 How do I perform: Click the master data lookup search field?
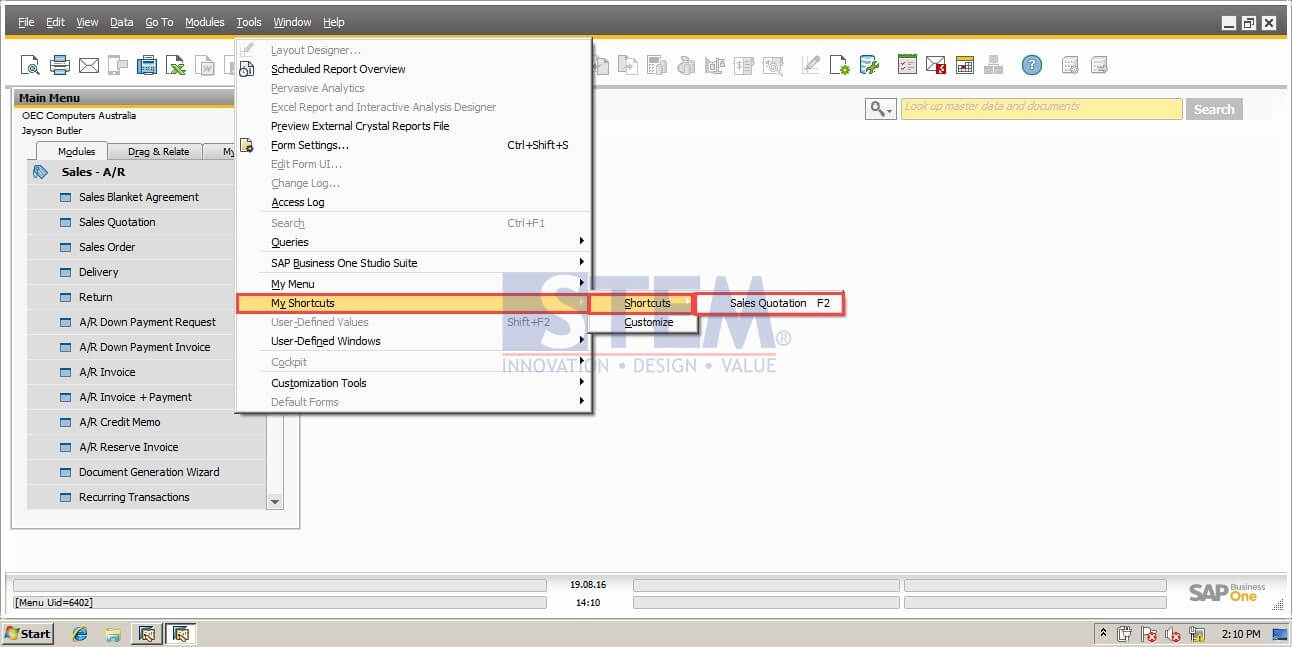pos(1041,108)
